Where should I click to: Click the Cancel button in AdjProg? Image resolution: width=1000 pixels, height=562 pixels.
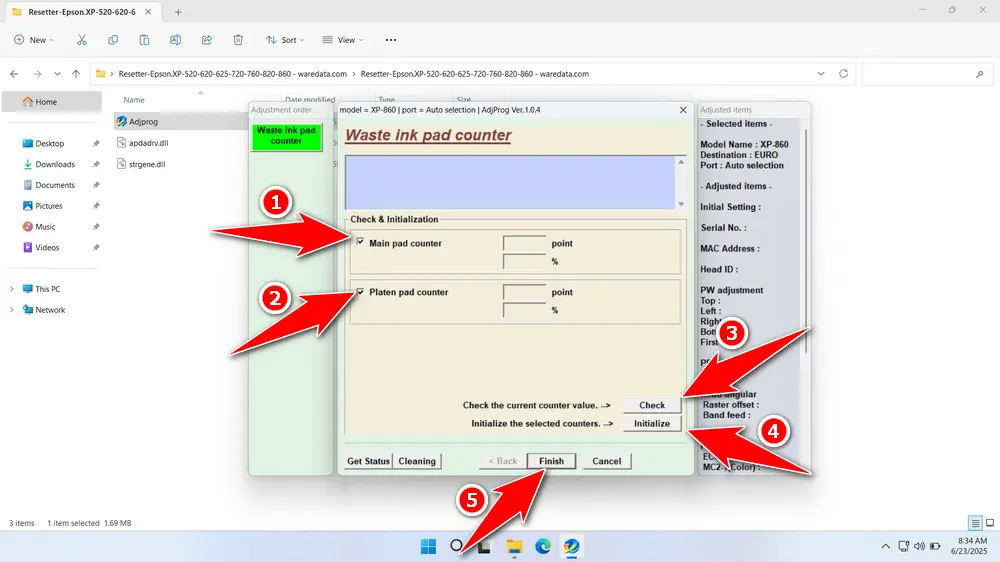click(x=607, y=461)
